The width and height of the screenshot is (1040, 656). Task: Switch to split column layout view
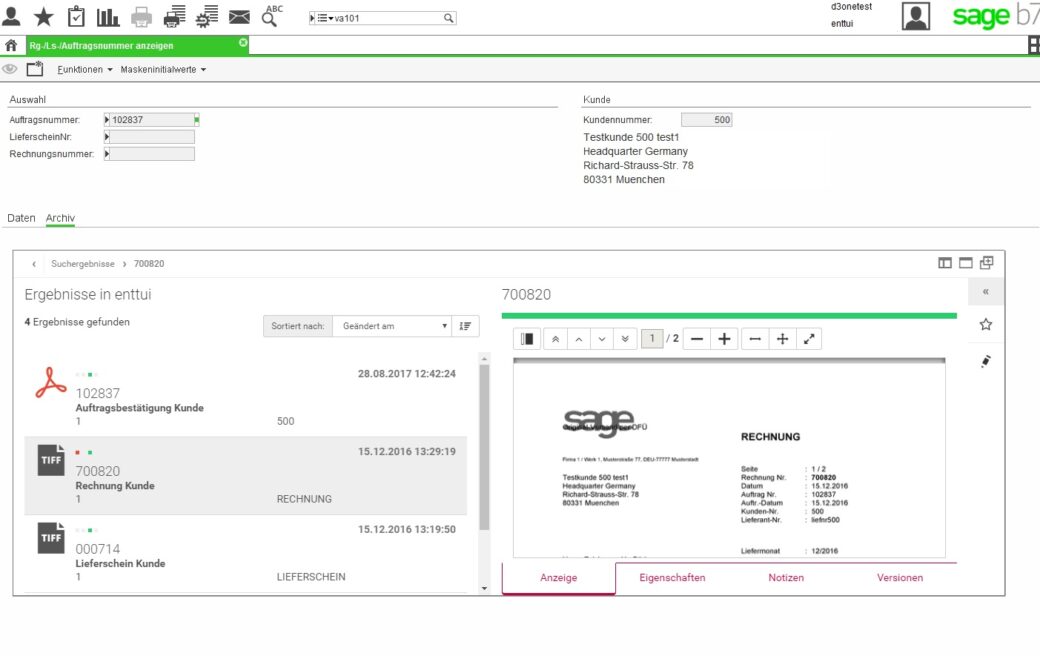click(x=944, y=263)
